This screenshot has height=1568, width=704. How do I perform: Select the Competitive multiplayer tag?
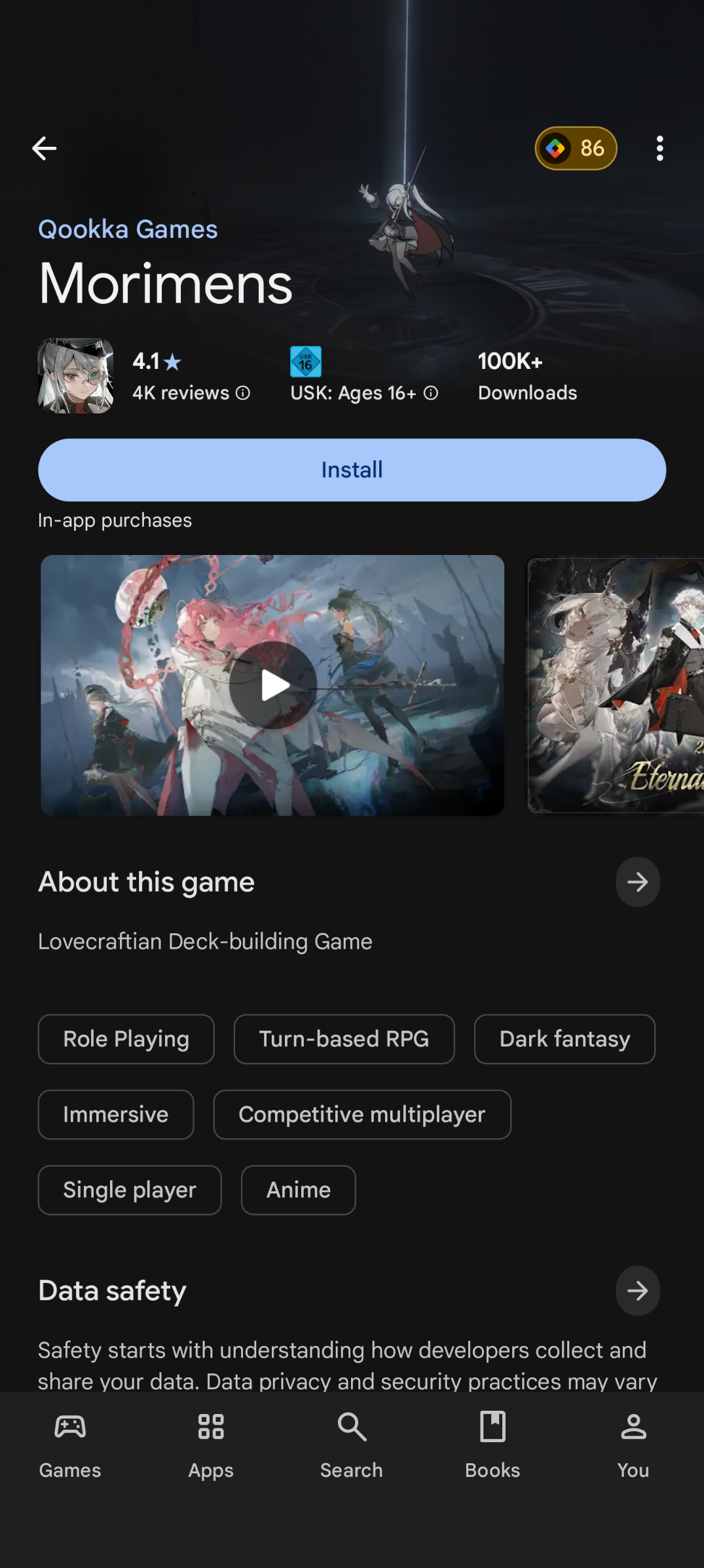click(x=362, y=1115)
